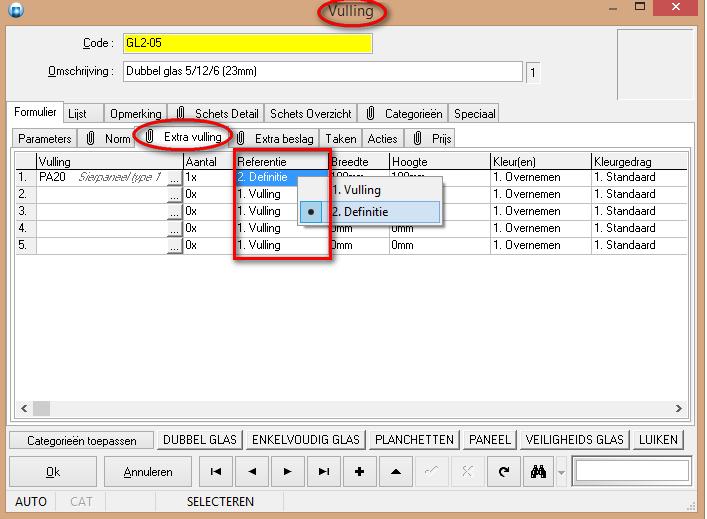The height and width of the screenshot is (519, 707).
Task: Click the refresh arrow icon
Action: (504, 472)
